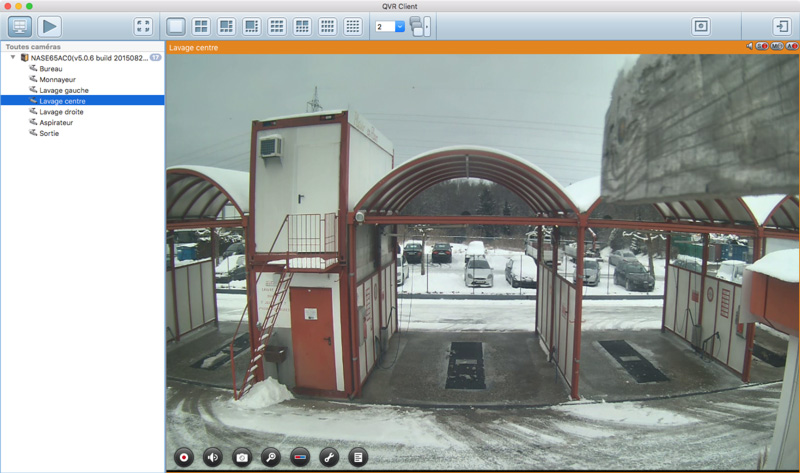Click the red-blue bar icon on video controls
This screenshot has width=800, height=473.
(x=300, y=456)
